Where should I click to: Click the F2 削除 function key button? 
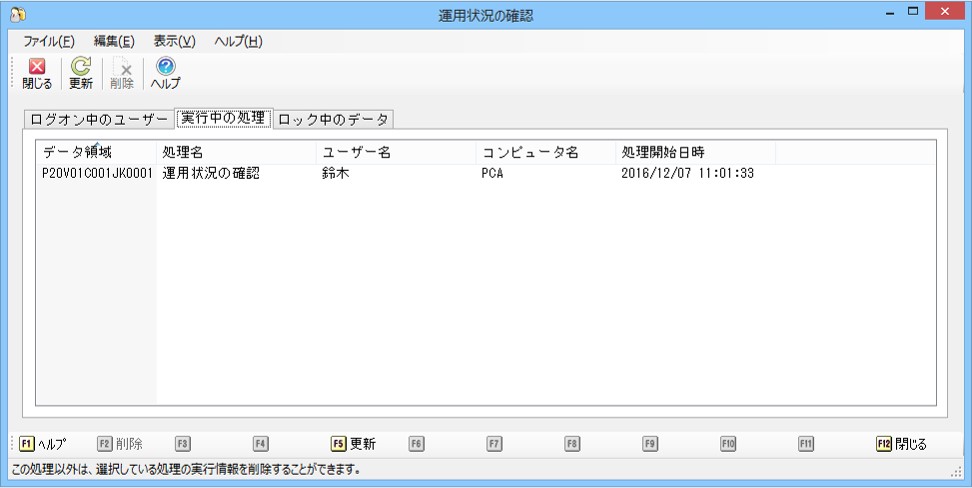(120, 444)
